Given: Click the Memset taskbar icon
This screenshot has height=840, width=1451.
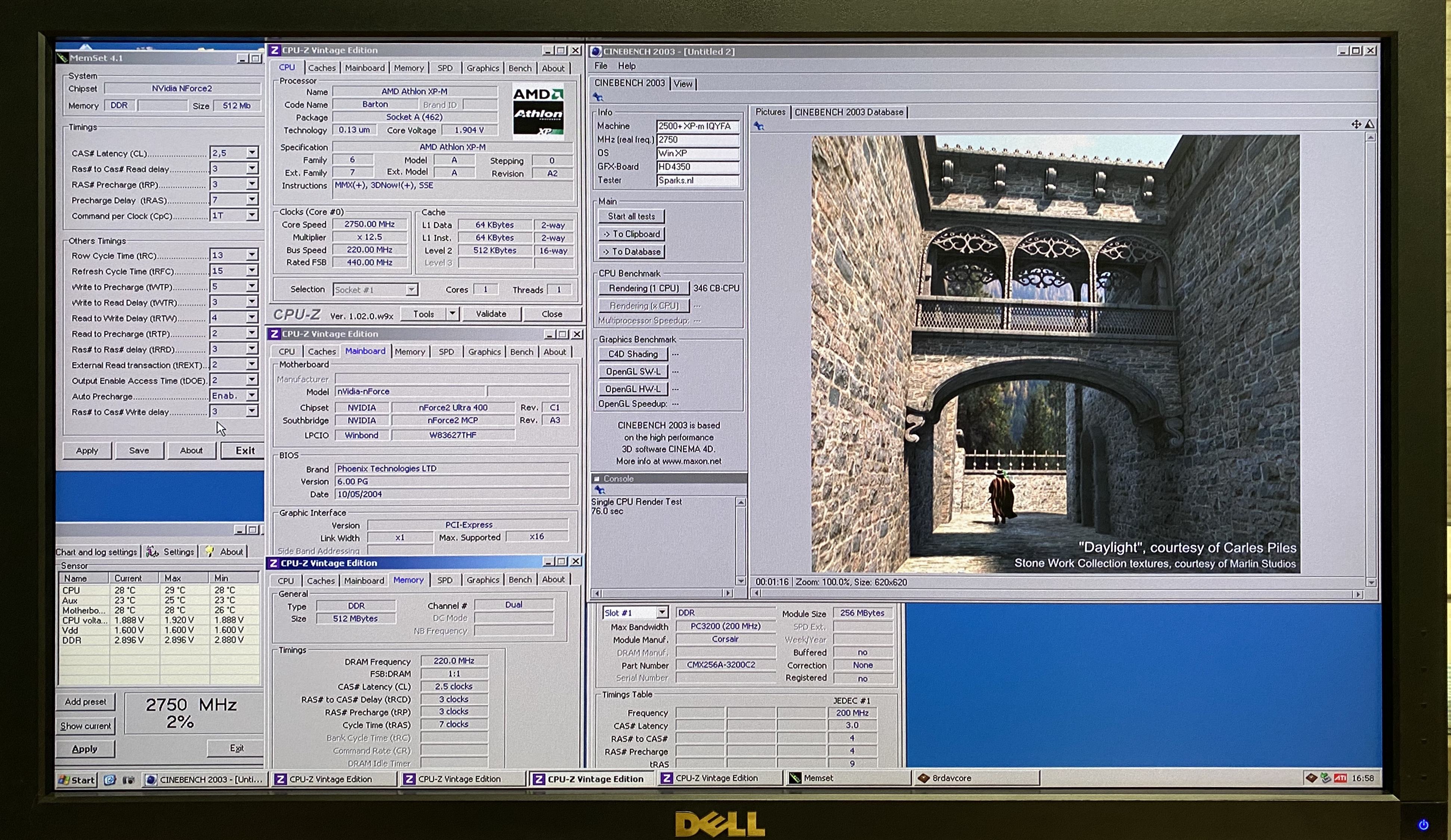Looking at the screenshot, I should (795, 778).
